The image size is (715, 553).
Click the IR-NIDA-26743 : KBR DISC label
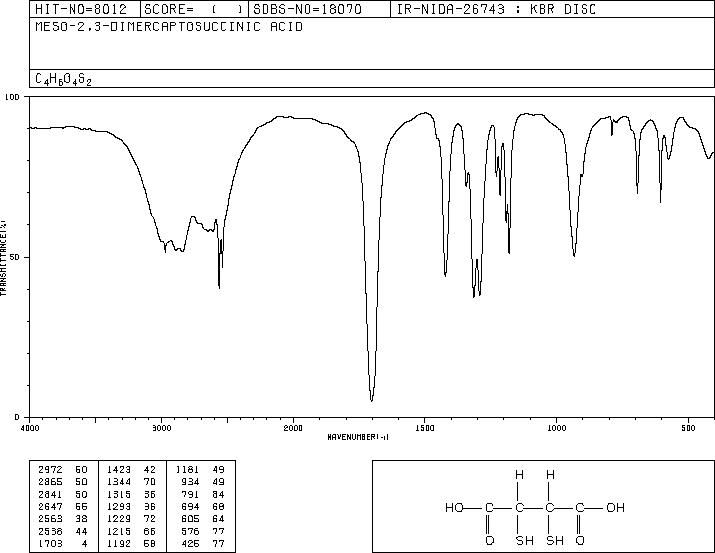[496, 9]
